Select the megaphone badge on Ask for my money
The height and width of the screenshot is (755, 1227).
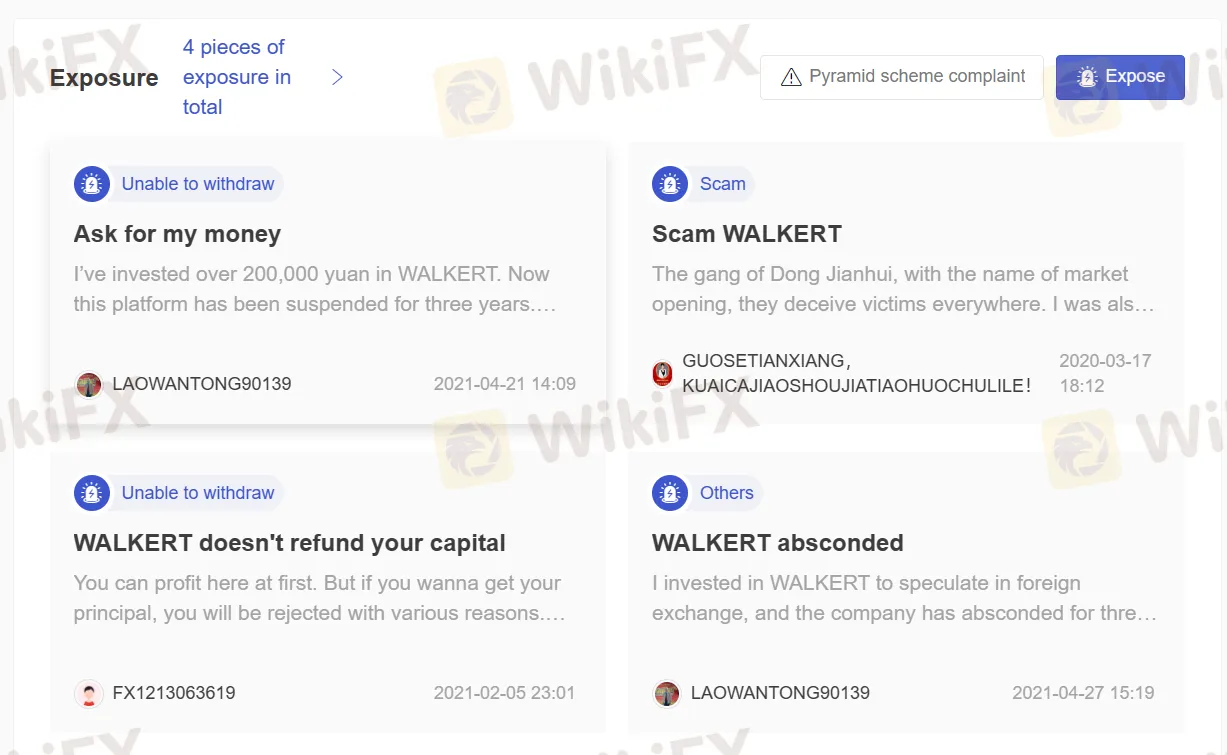pos(92,184)
